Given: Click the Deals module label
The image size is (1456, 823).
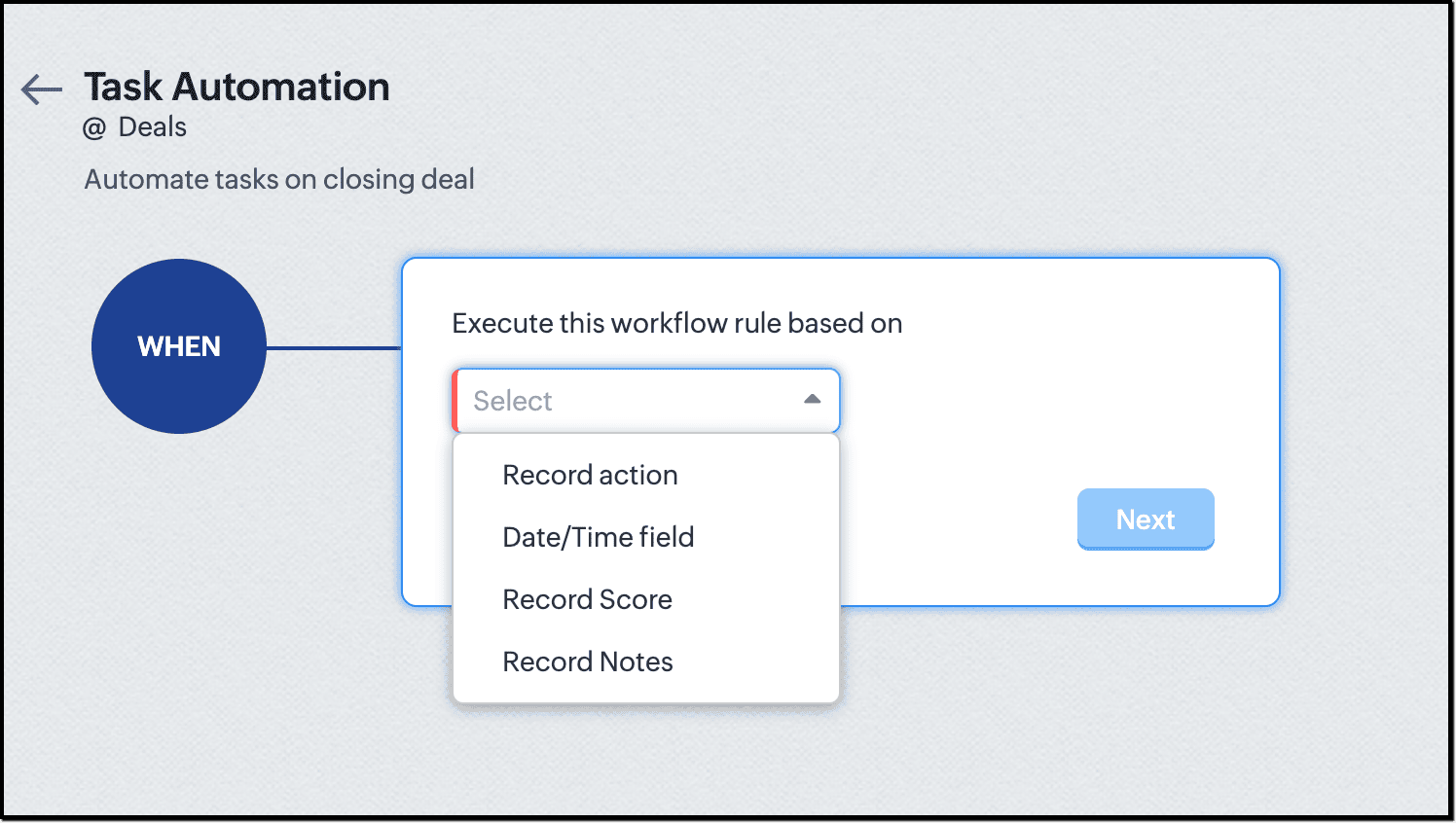Looking at the screenshot, I should pos(153,127).
